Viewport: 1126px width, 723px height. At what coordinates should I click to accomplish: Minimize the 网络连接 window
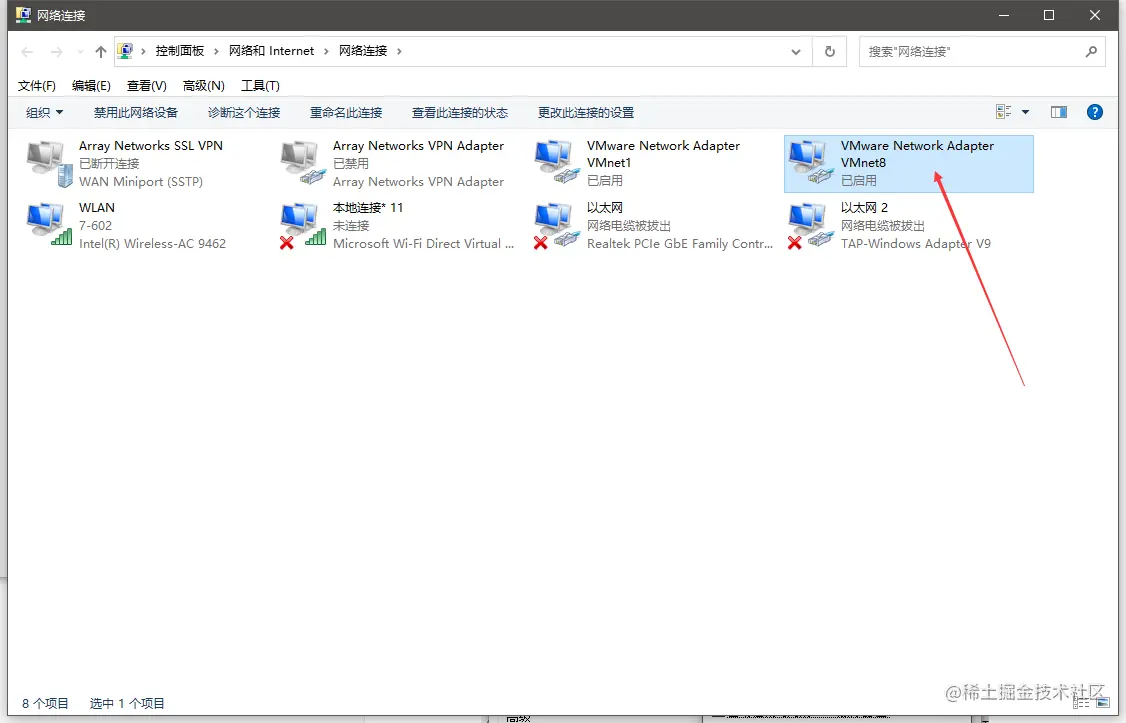[x=1004, y=15]
